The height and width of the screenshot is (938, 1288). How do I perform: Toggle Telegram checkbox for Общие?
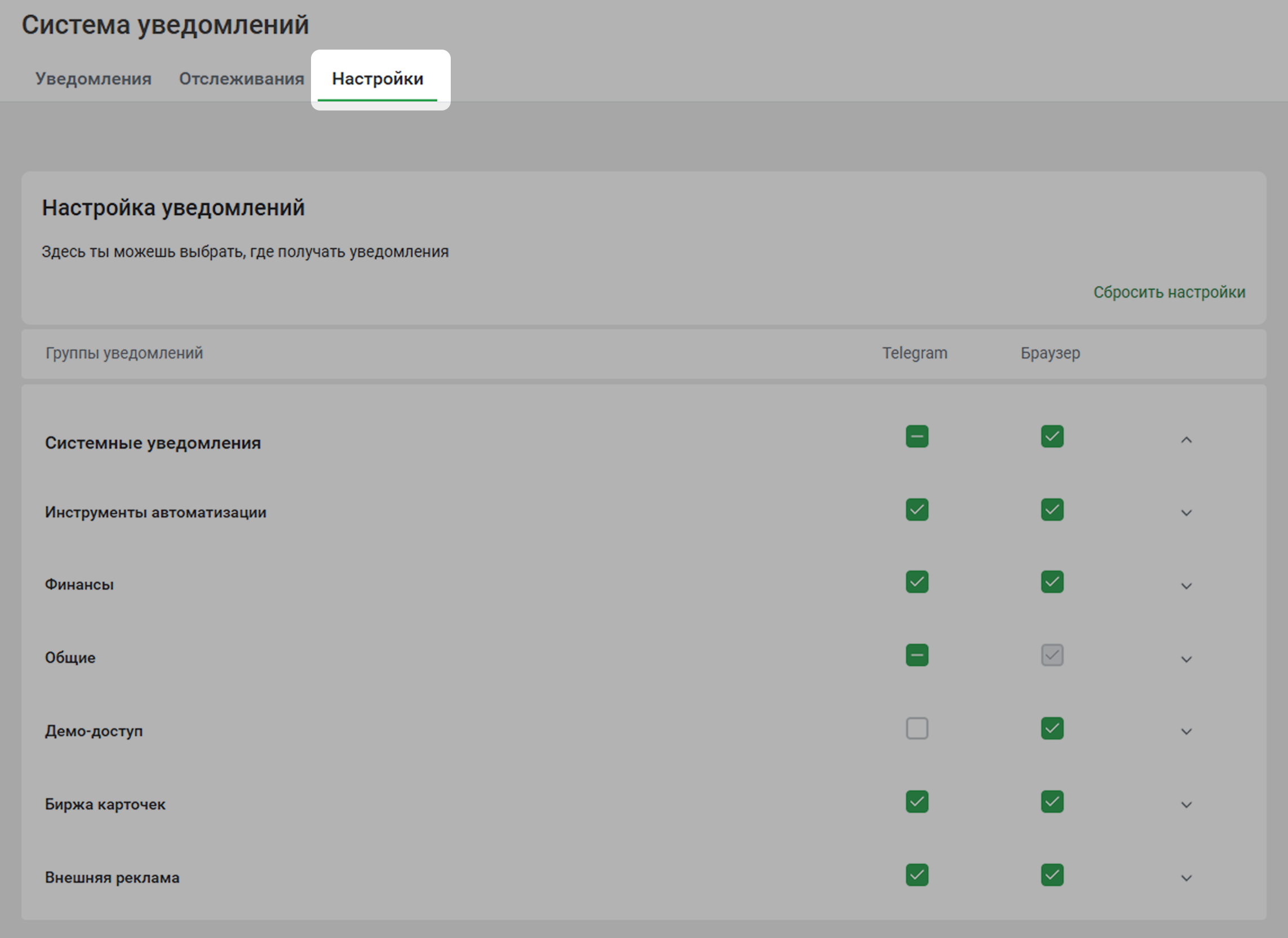(917, 655)
